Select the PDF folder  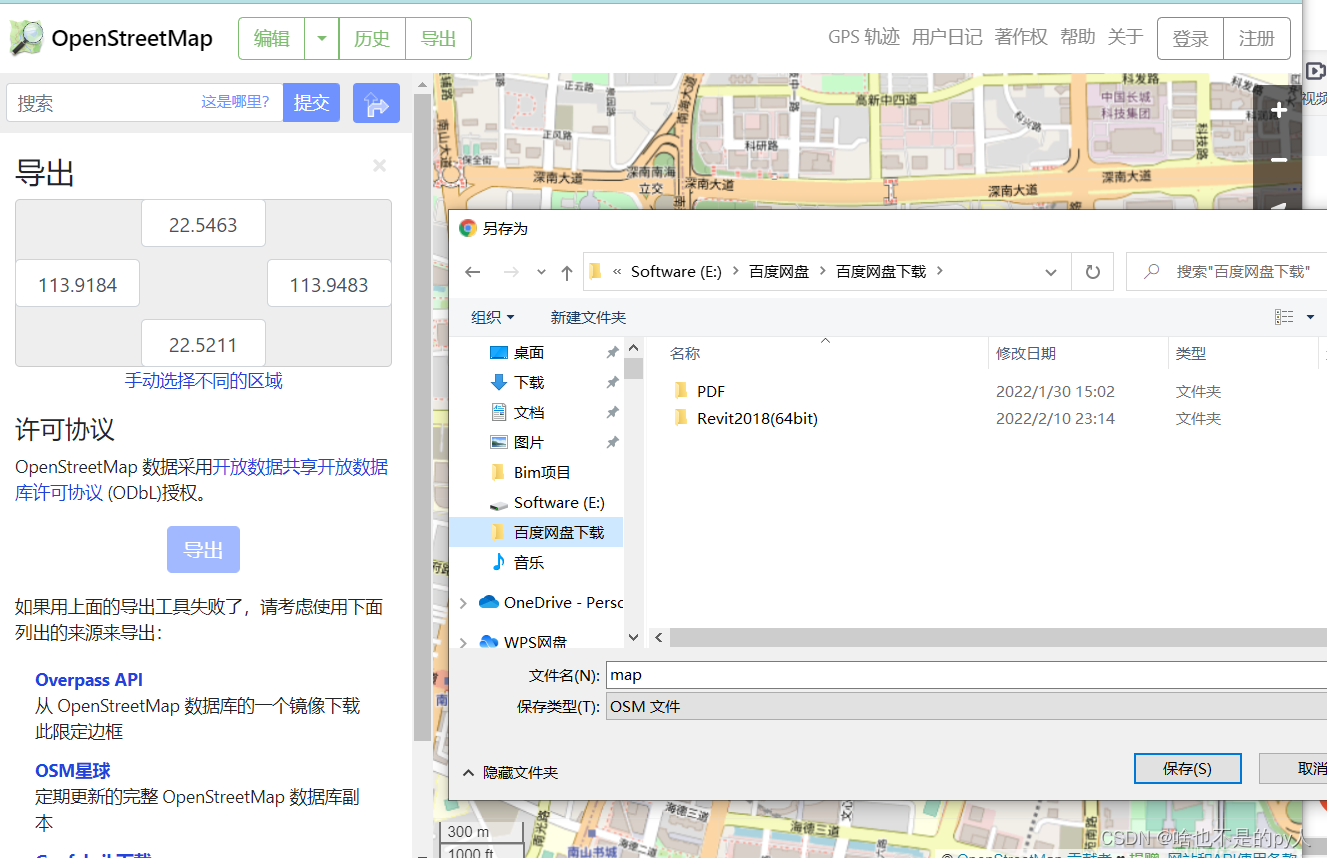[x=711, y=391]
